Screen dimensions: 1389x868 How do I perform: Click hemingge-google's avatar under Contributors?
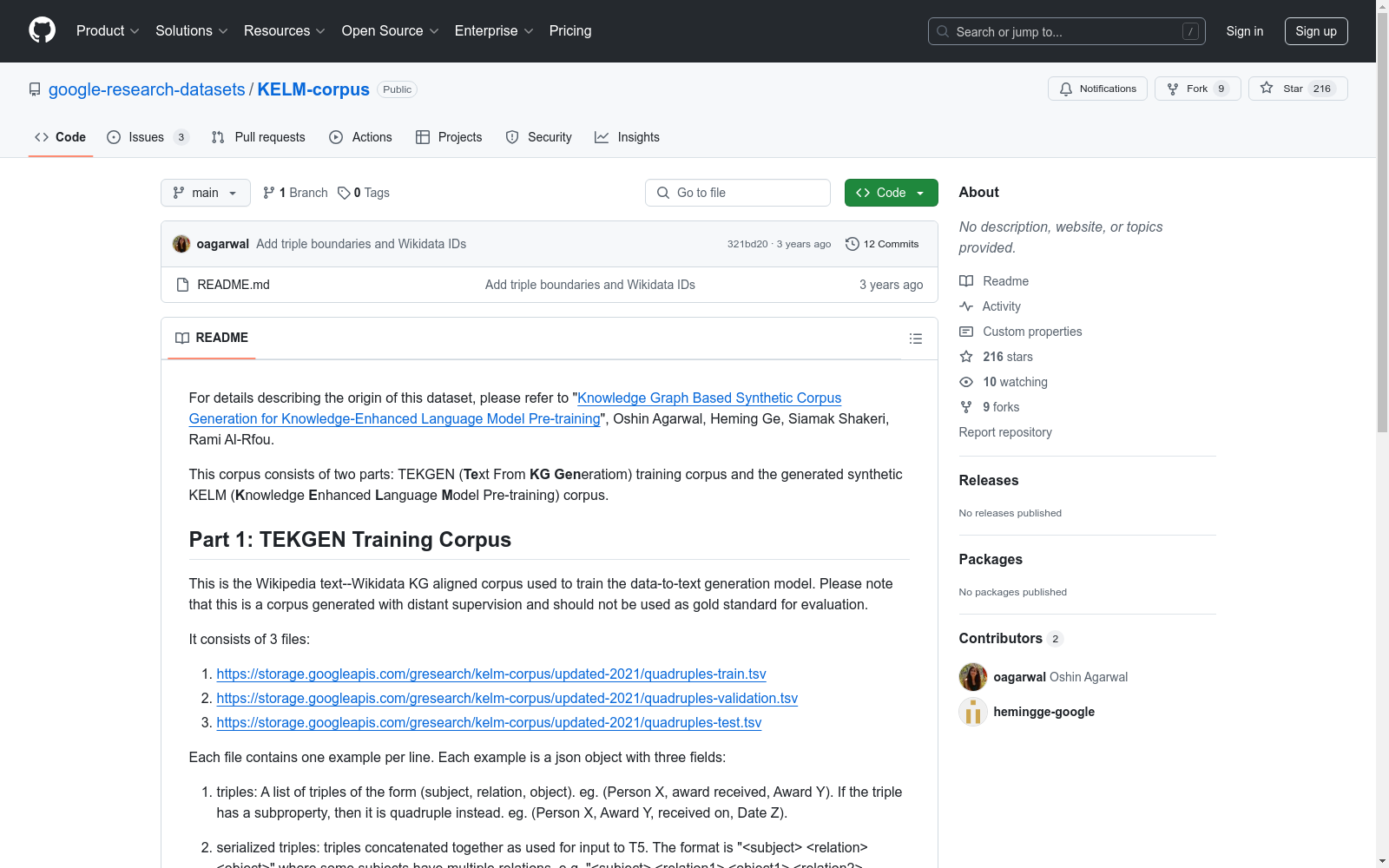[973, 712]
